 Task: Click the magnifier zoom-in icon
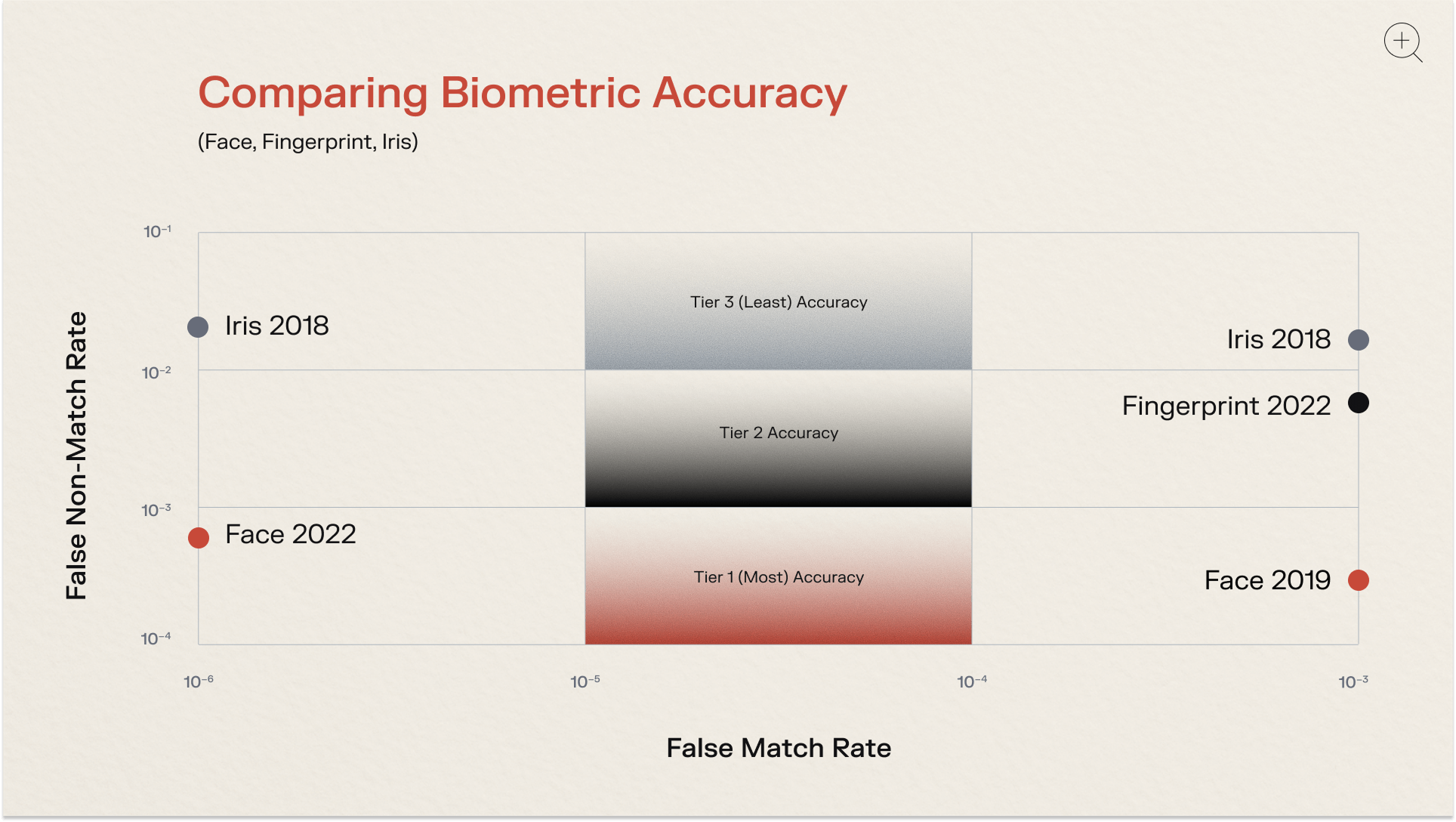click(x=1402, y=42)
